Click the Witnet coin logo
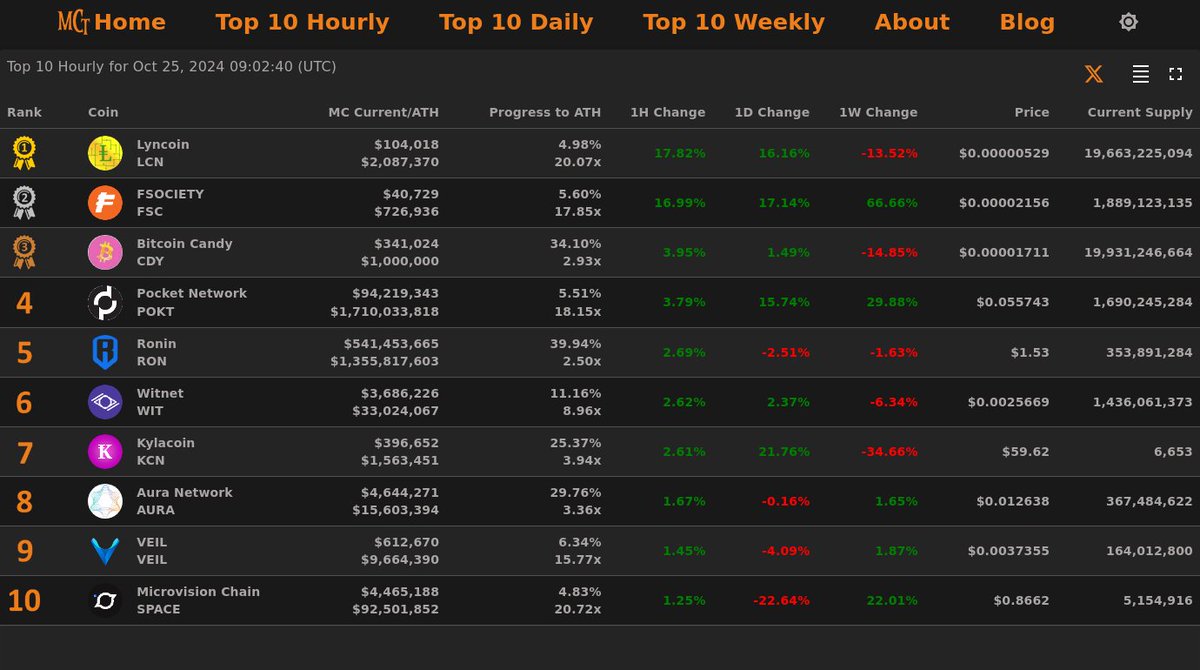Image resolution: width=1200 pixels, height=670 pixels. 105,402
